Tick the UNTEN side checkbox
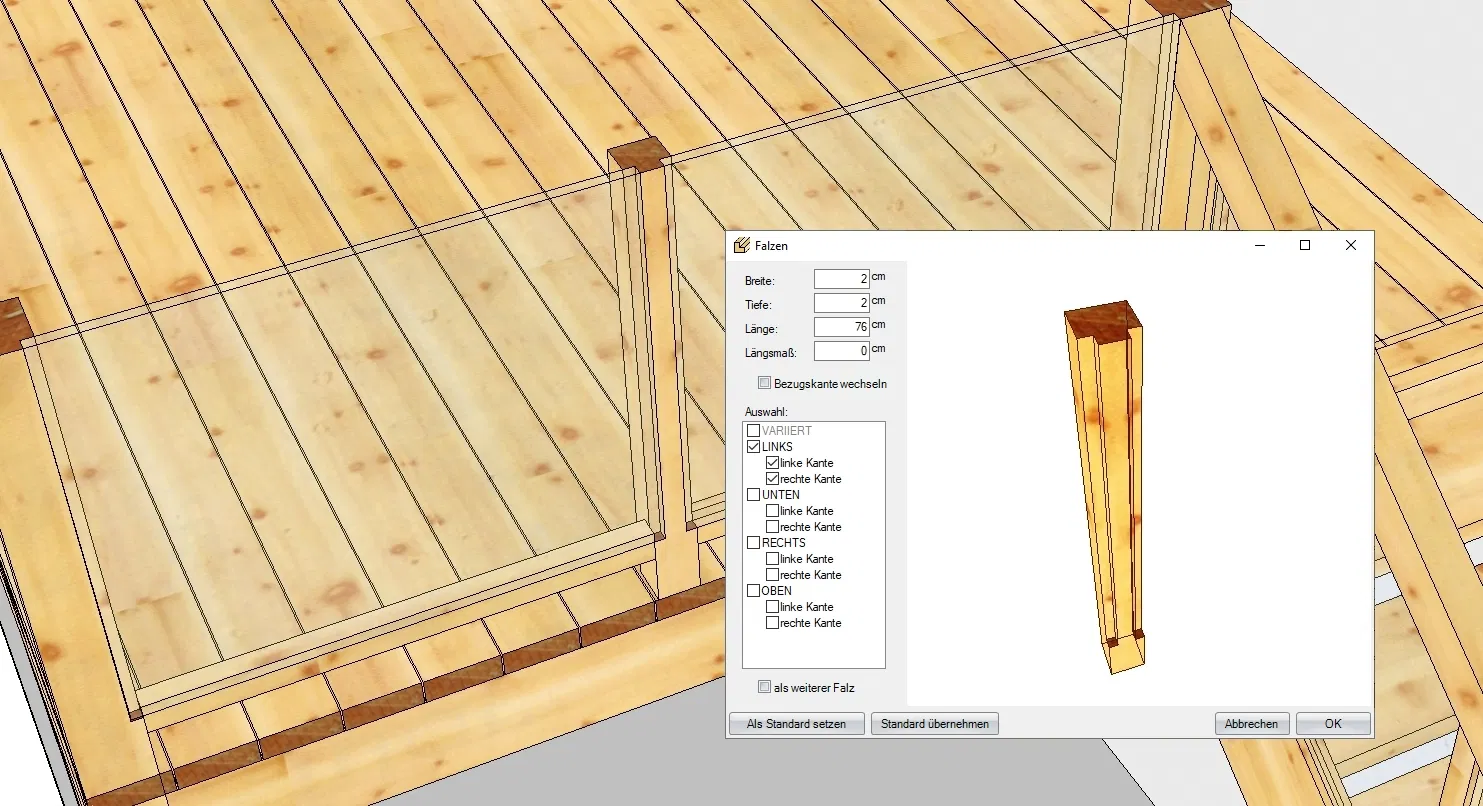This screenshot has height=806, width=1483. point(754,495)
